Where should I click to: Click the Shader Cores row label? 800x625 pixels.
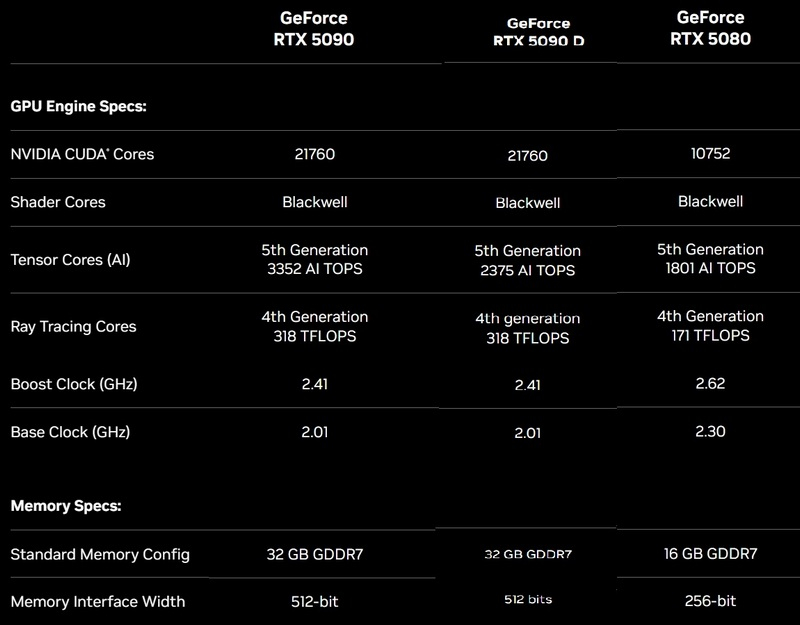[x=57, y=202]
